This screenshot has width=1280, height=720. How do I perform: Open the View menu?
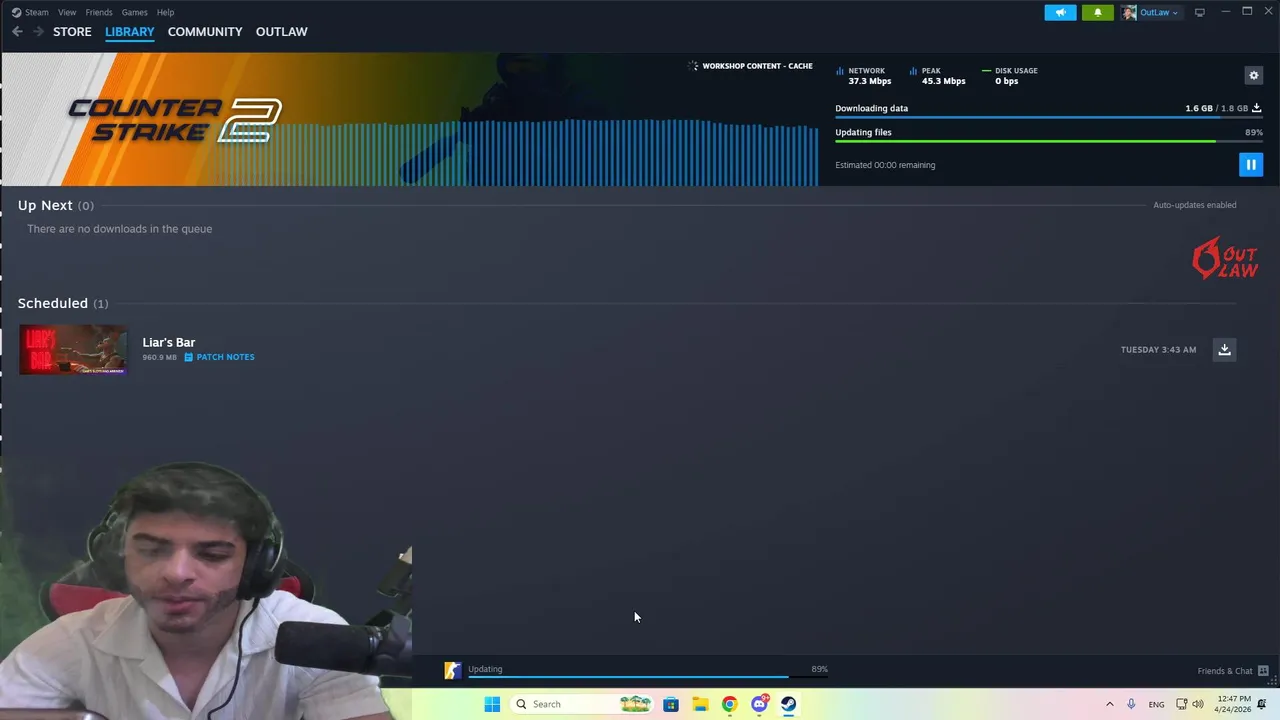click(x=67, y=12)
